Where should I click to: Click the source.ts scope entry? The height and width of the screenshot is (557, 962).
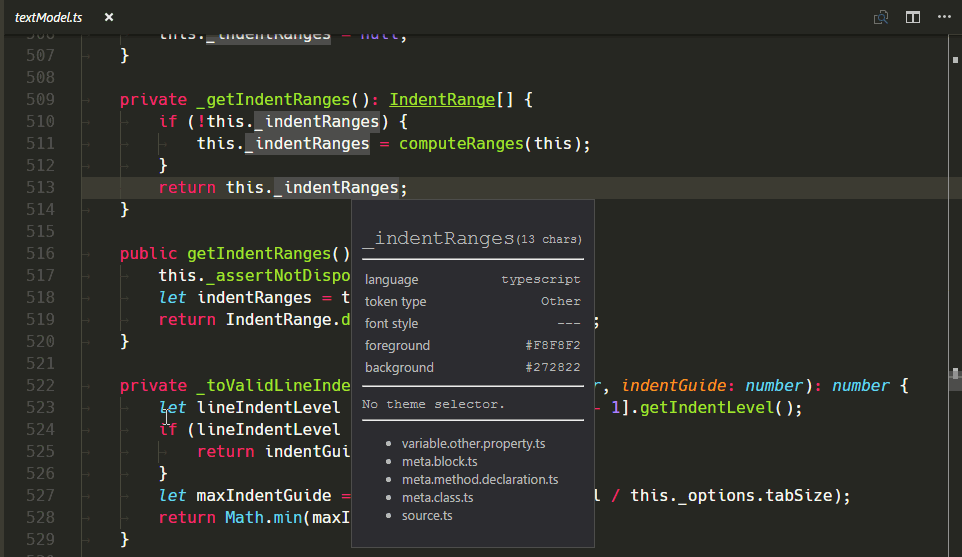427,515
